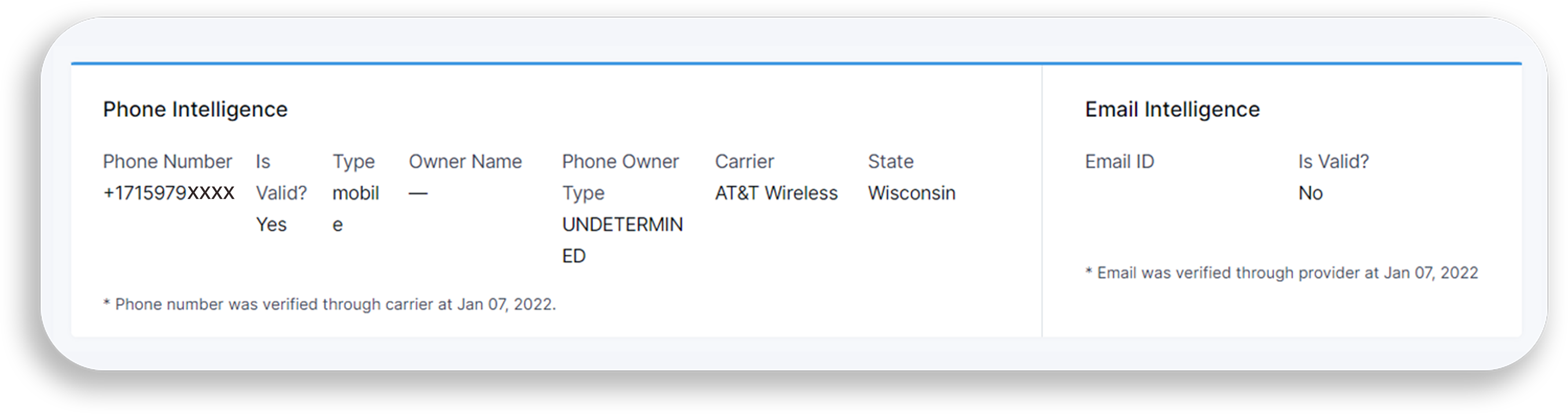
Task: Click the State column label
Action: pyautogui.click(x=891, y=161)
